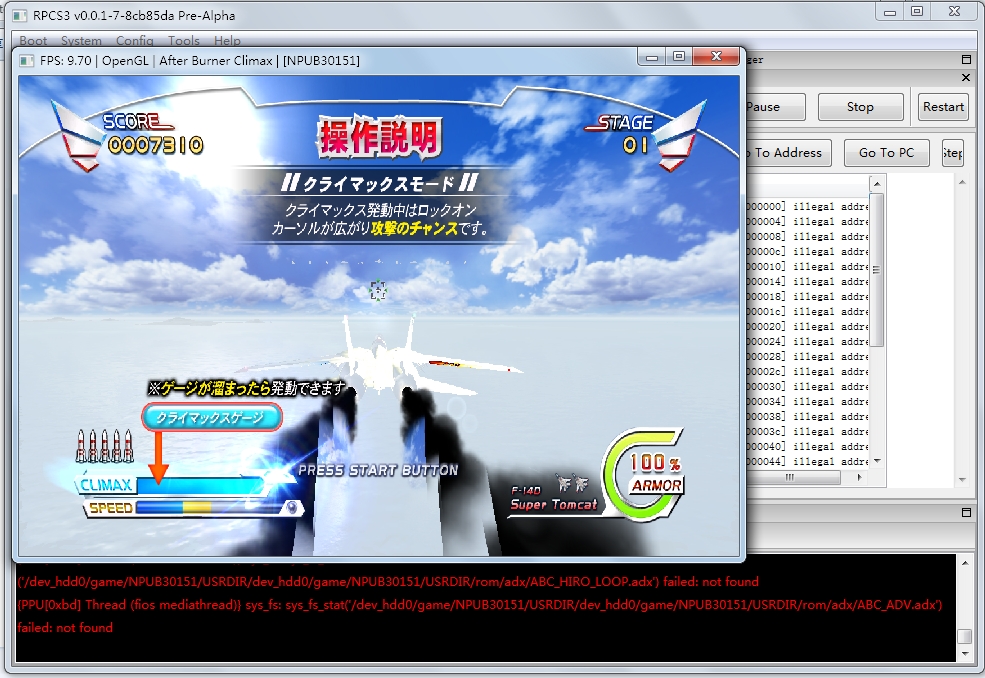Click the Go To PC button
The height and width of the screenshot is (678, 985).
886,153
